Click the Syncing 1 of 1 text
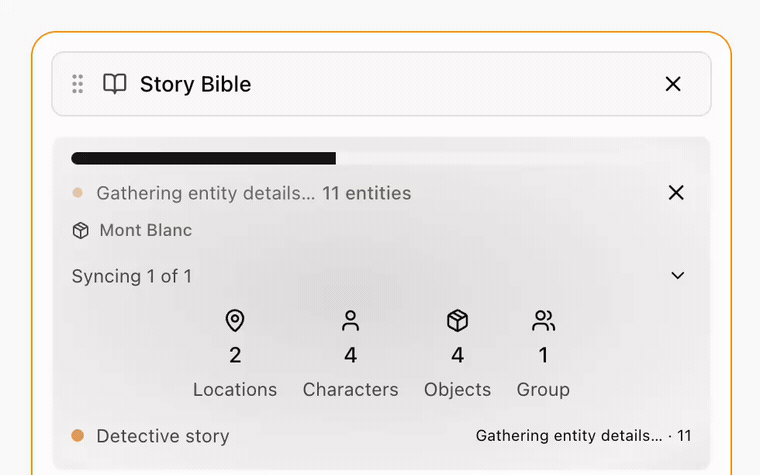Image resolution: width=760 pixels, height=475 pixels. pos(132,276)
